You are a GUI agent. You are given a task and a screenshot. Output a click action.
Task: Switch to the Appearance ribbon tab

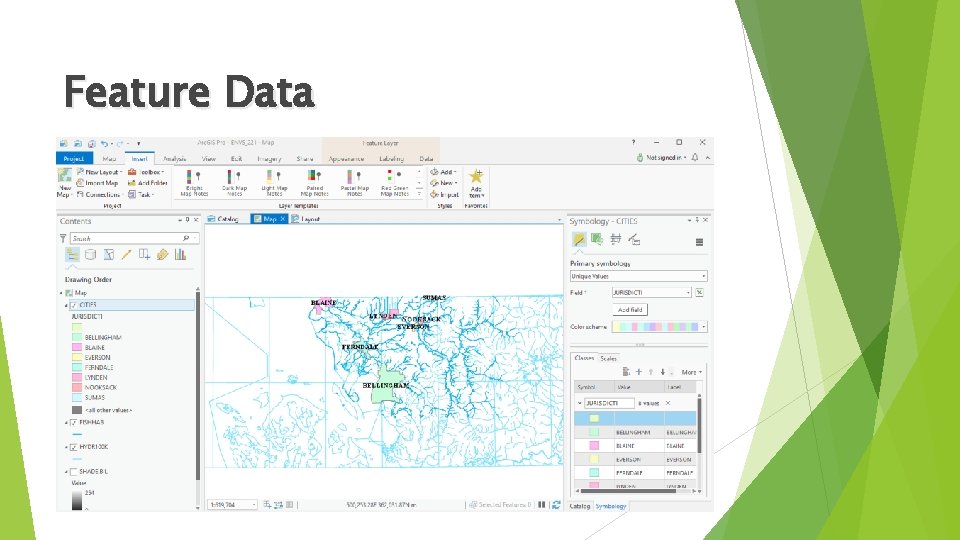coord(346,159)
